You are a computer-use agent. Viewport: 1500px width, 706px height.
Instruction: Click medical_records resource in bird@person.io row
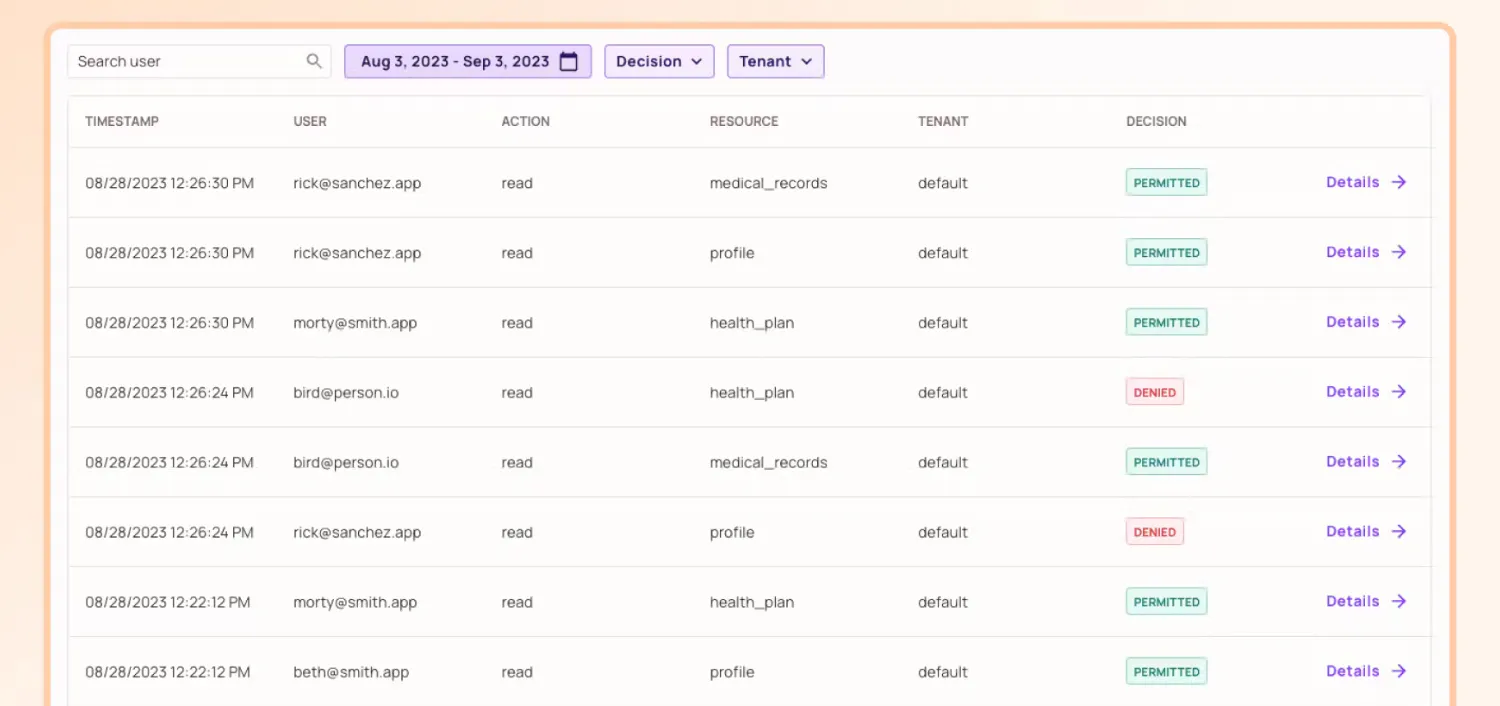pyautogui.click(x=769, y=463)
